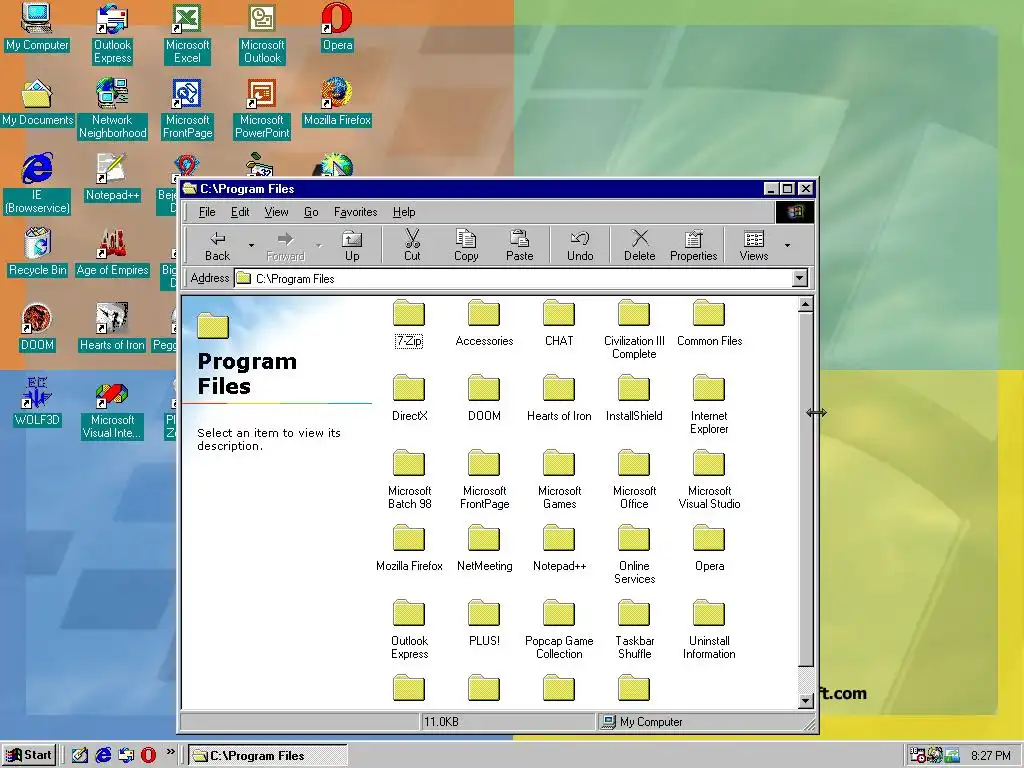Select the Popcap Game Collection folder

[x=559, y=630]
